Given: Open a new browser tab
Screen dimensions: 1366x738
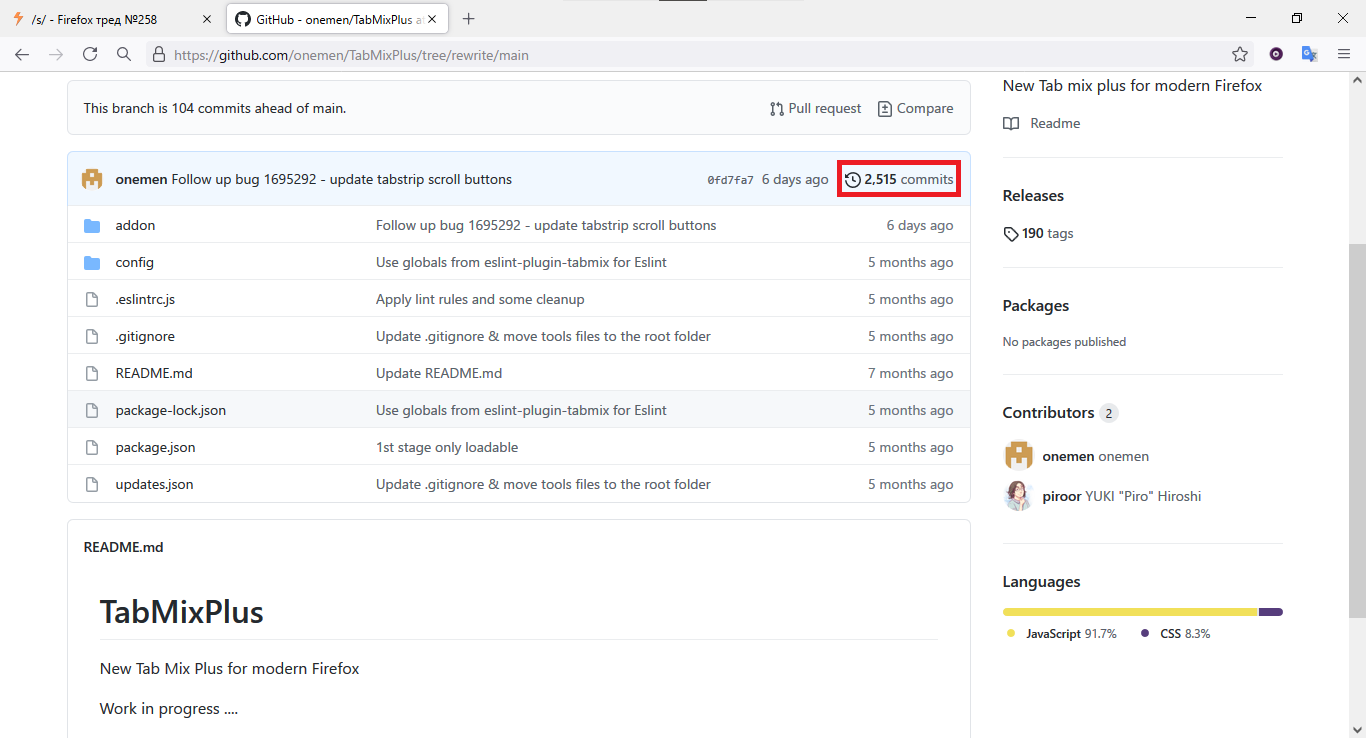Looking at the screenshot, I should click(x=469, y=19).
